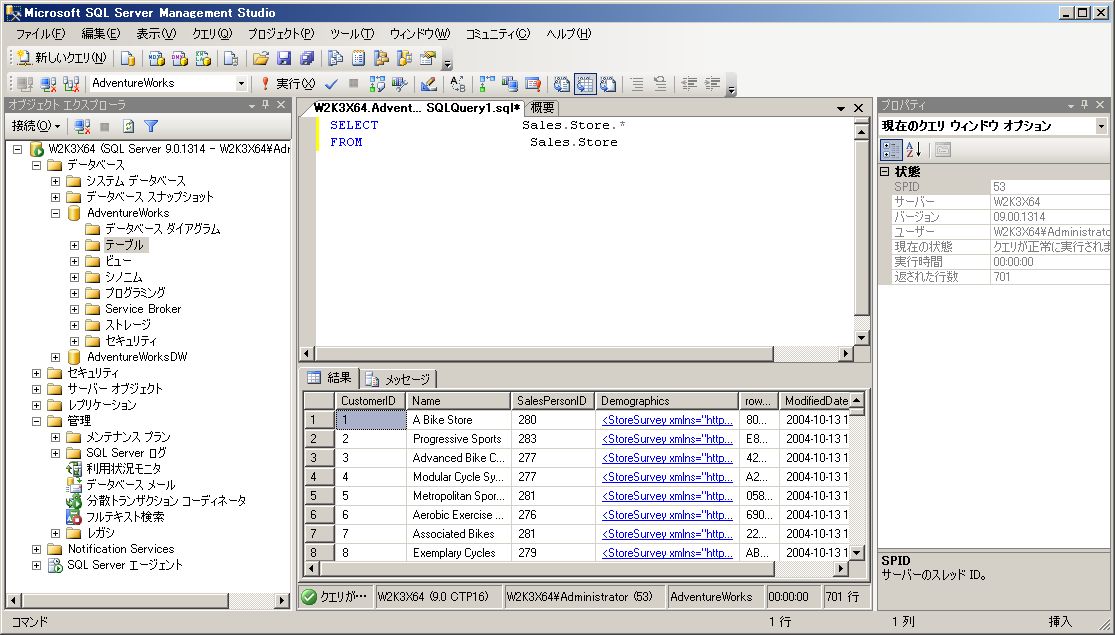Increase the indent of the query text

click(x=712, y=84)
